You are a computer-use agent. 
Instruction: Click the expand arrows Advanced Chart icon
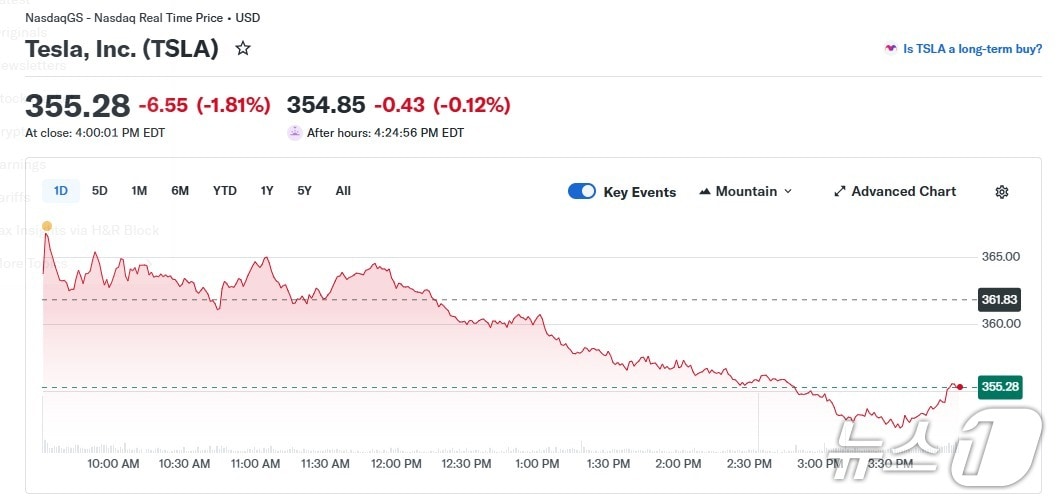click(840, 191)
